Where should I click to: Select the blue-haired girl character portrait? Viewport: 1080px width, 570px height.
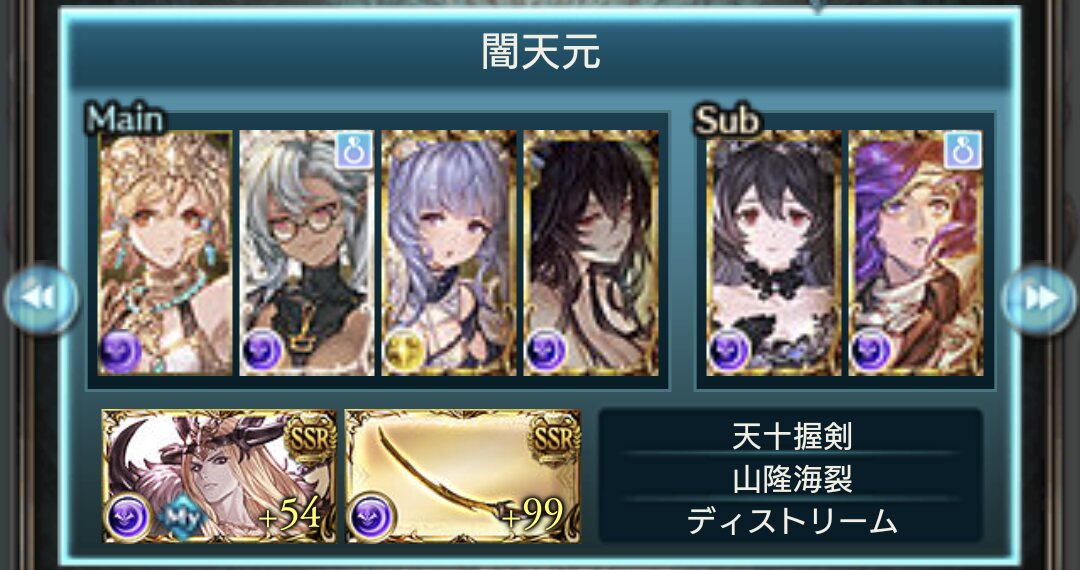[449, 253]
